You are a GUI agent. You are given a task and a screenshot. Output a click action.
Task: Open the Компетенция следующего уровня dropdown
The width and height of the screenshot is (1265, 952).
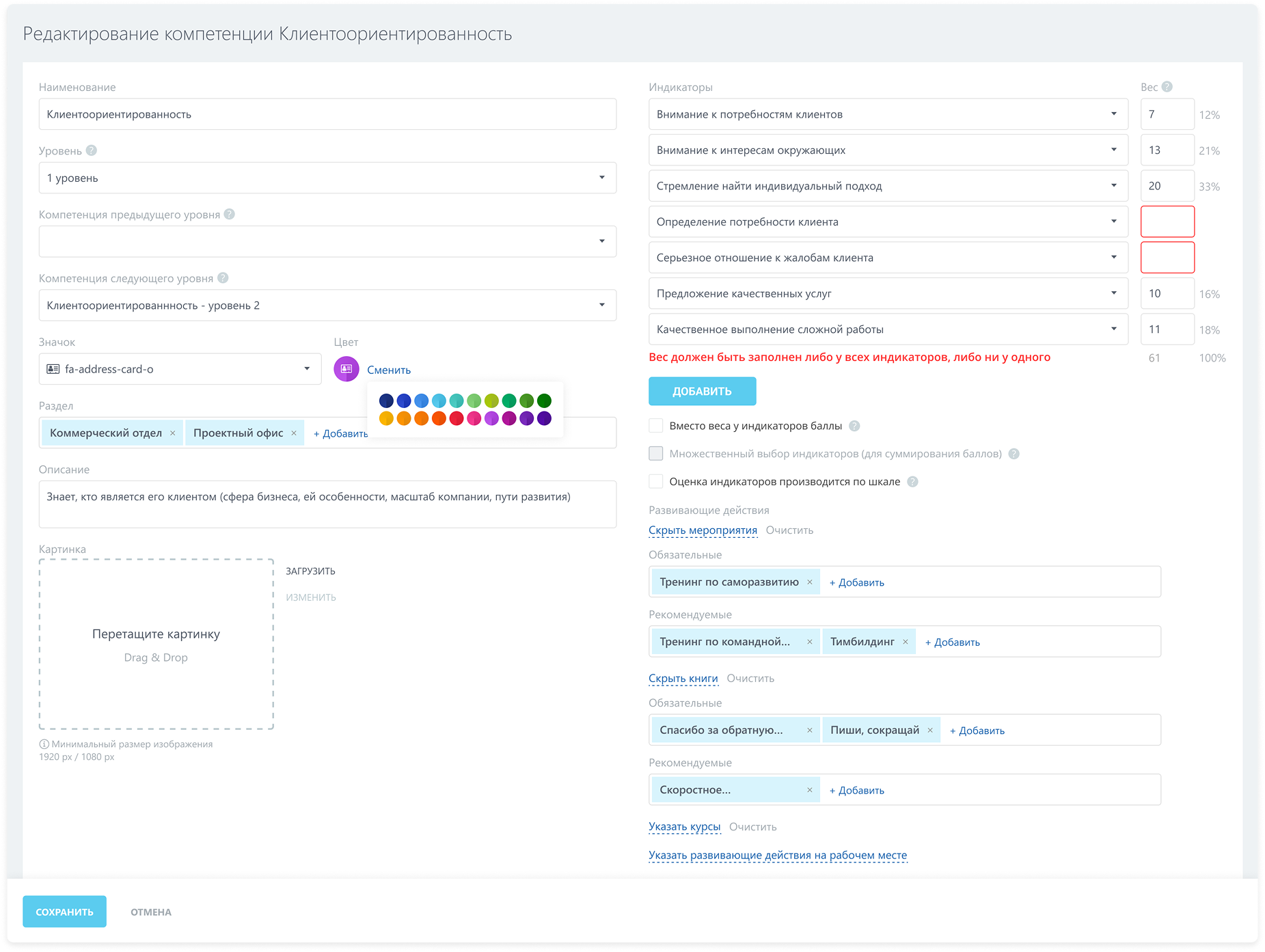[x=327, y=305]
